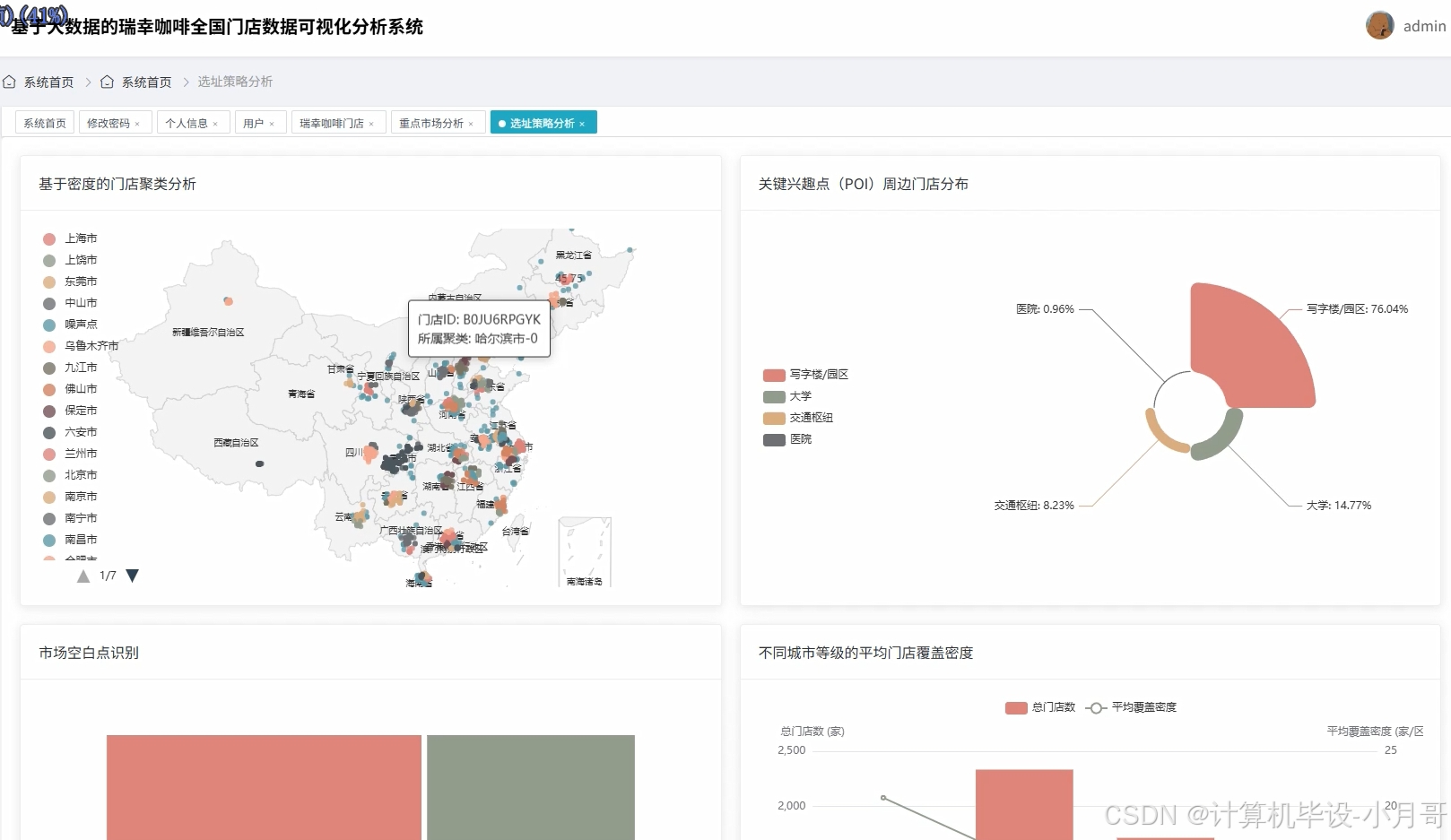Click the admin avatar image
Image resolution: width=1451 pixels, height=840 pixels.
click(1379, 25)
